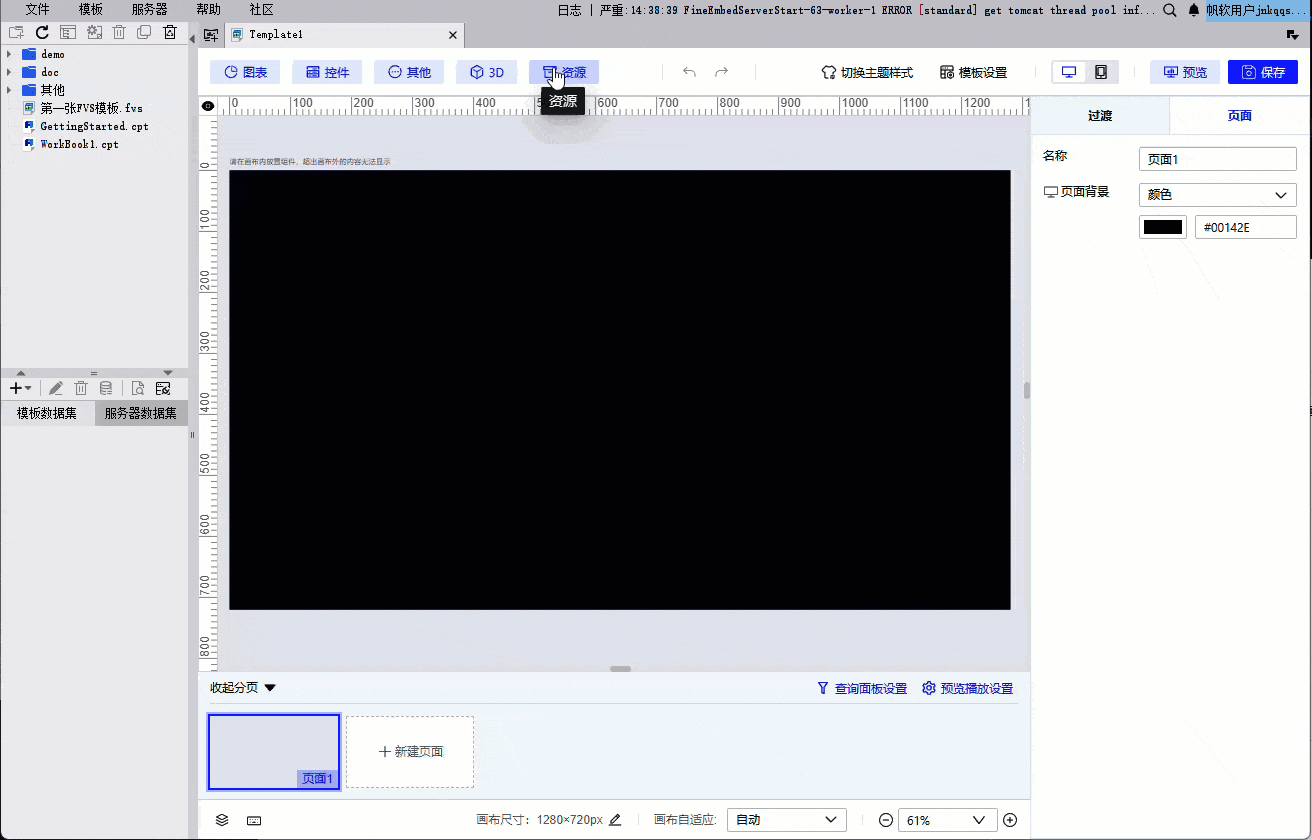Switch to desktop preview mode
Image resolution: width=1312 pixels, height=840 pixels.
(1068, 71)
